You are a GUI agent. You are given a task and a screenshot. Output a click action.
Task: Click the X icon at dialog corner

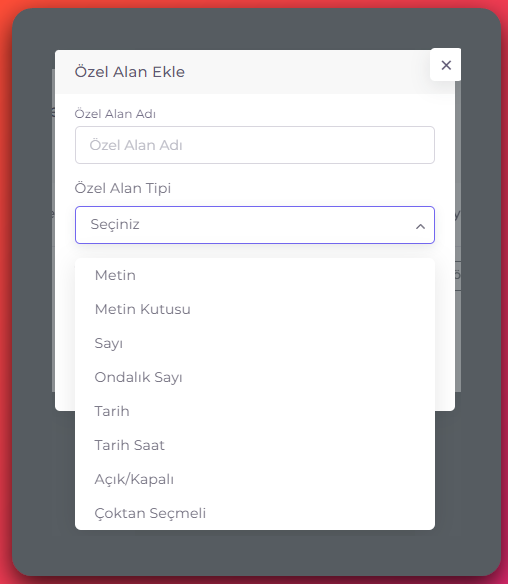[x=446, y=65]
